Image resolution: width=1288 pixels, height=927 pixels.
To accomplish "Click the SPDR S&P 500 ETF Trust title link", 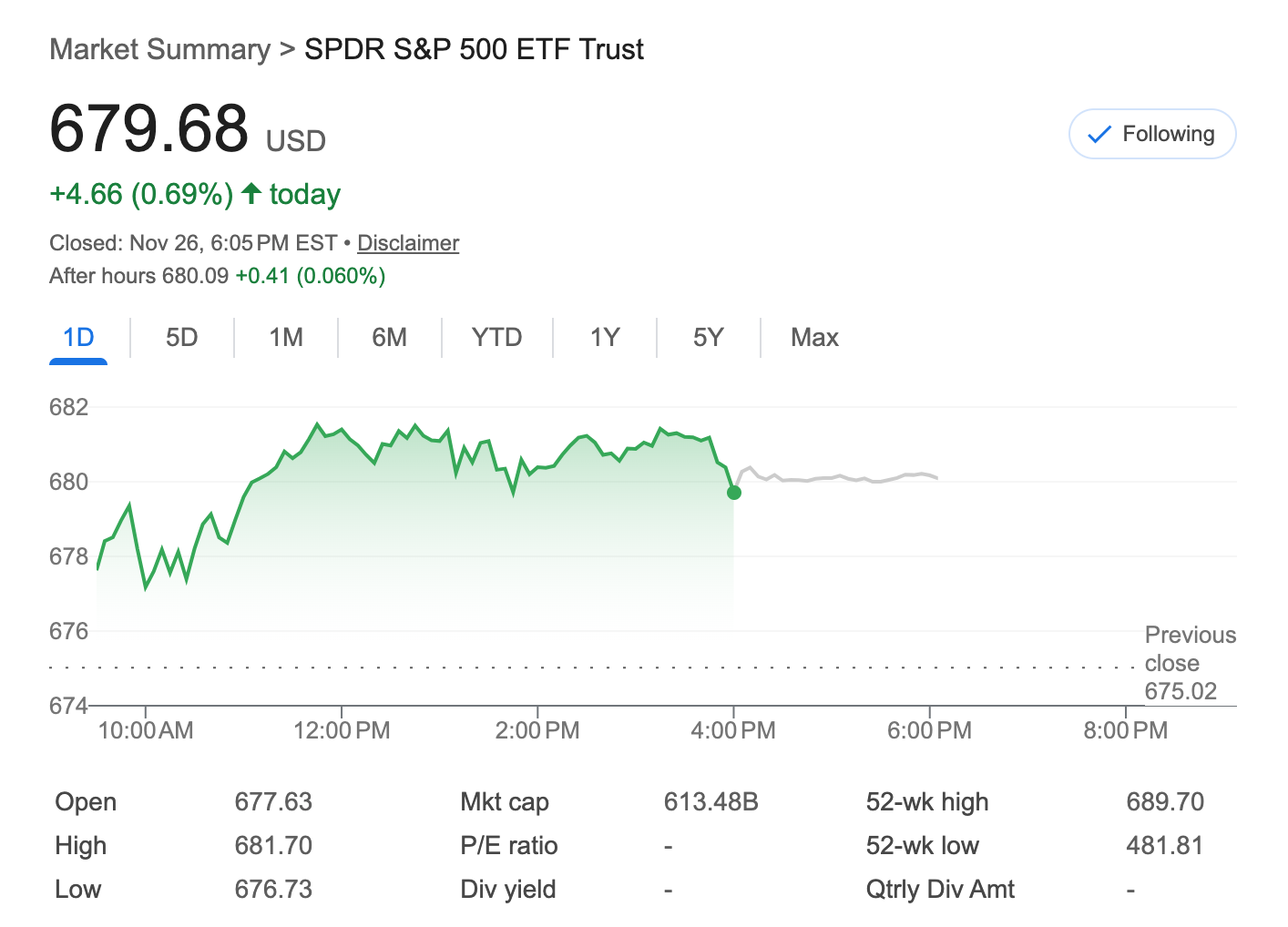I will [x=473, y=49].
